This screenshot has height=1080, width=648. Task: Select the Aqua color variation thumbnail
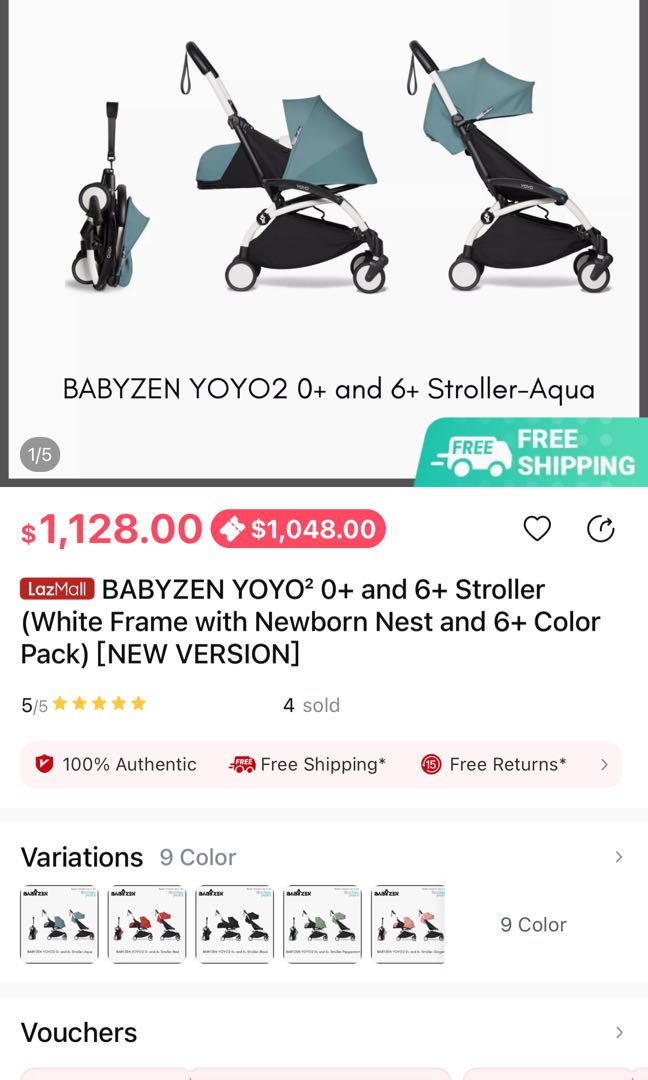[x=59, y=924]
